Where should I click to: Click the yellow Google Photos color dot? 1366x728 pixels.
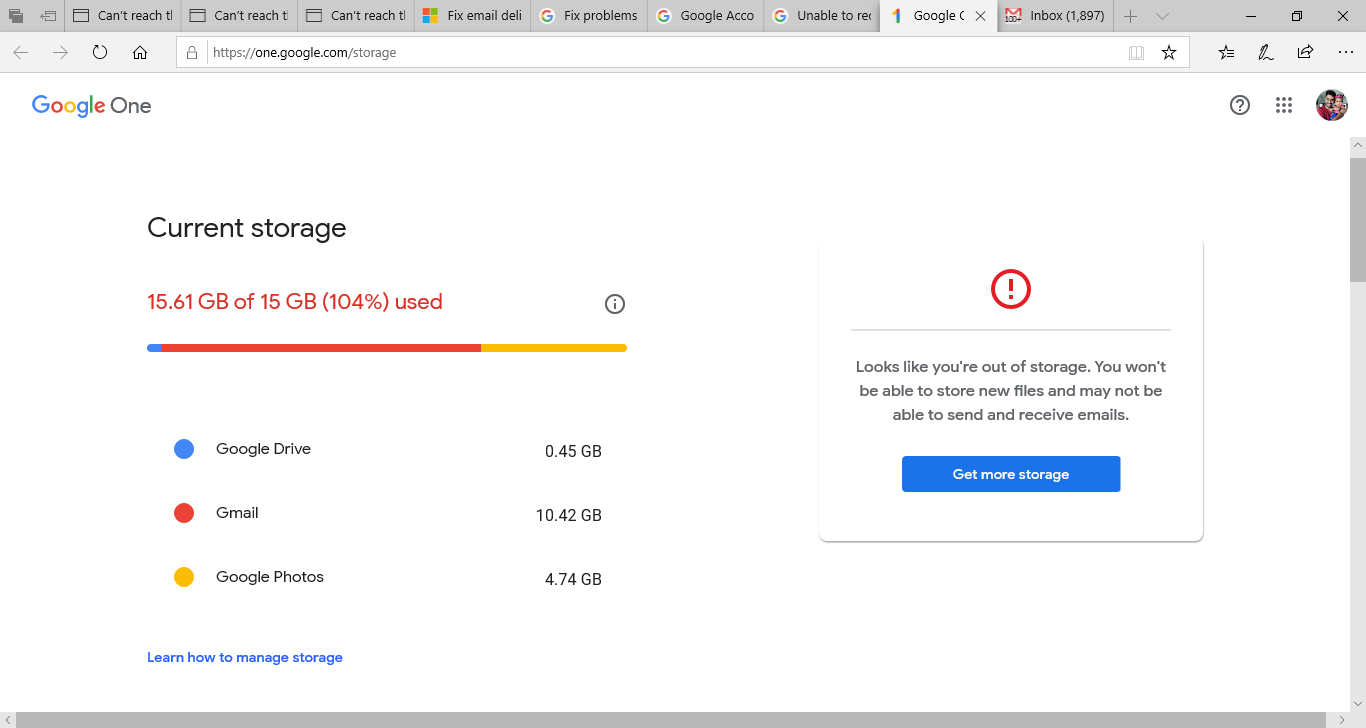[x=184, y=577]
